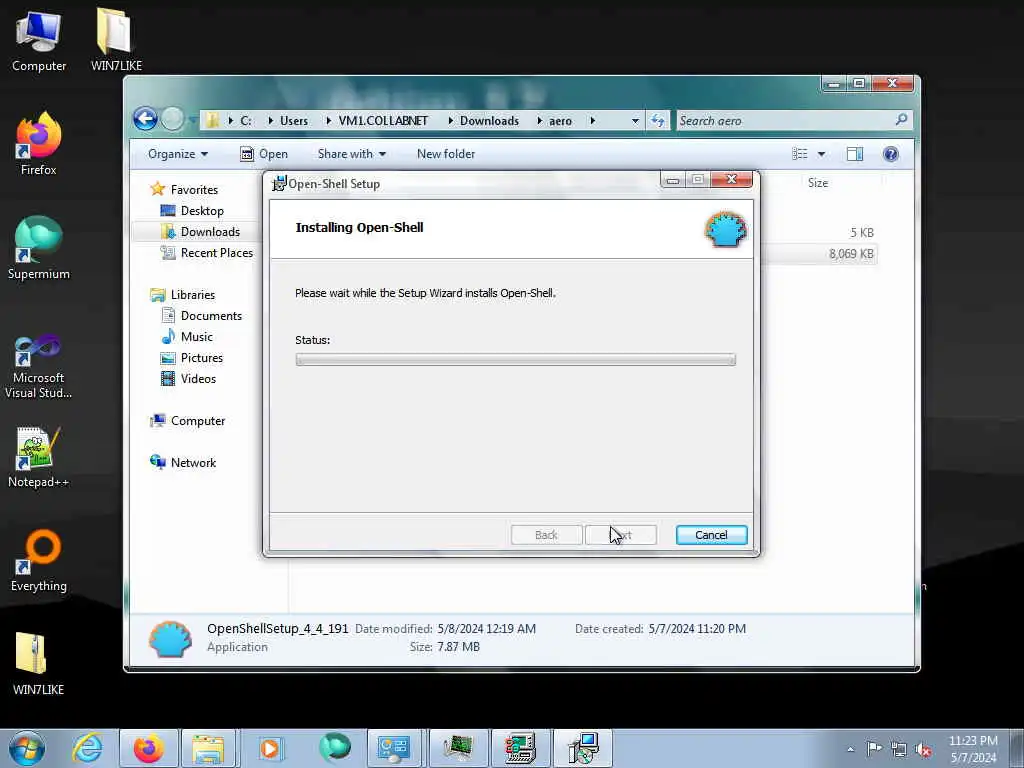Click the C: segment in address bar
1024x768 pixels.
click(x=246, y=121)
